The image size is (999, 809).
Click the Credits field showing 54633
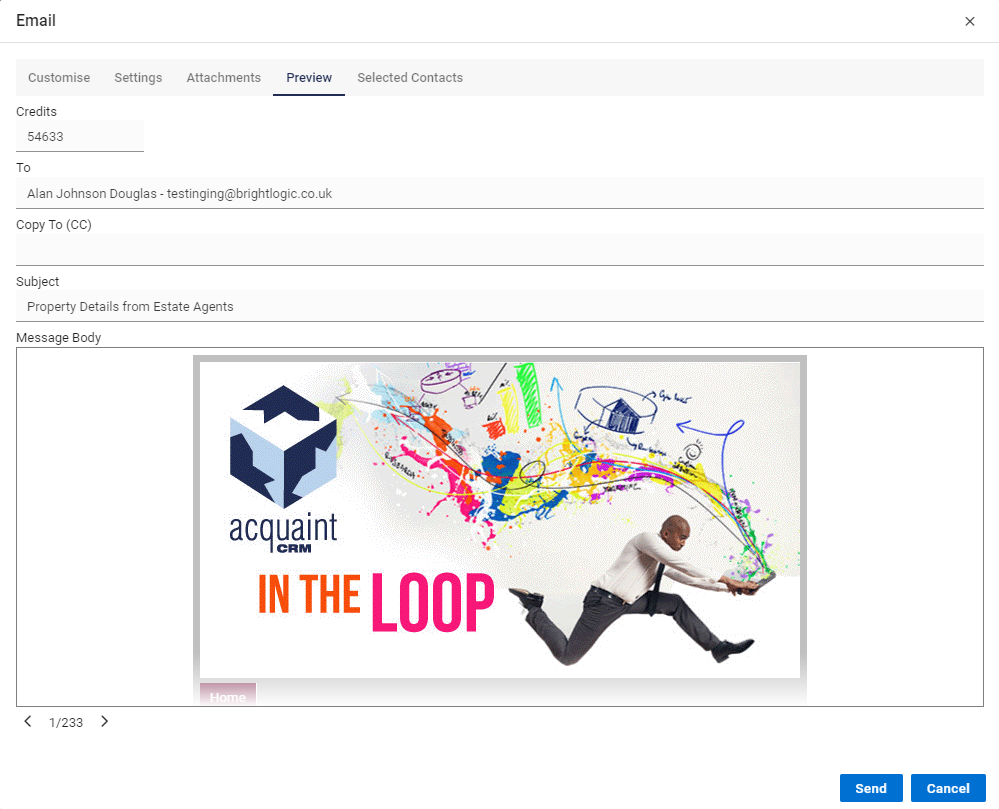click(x=80, y=136)
